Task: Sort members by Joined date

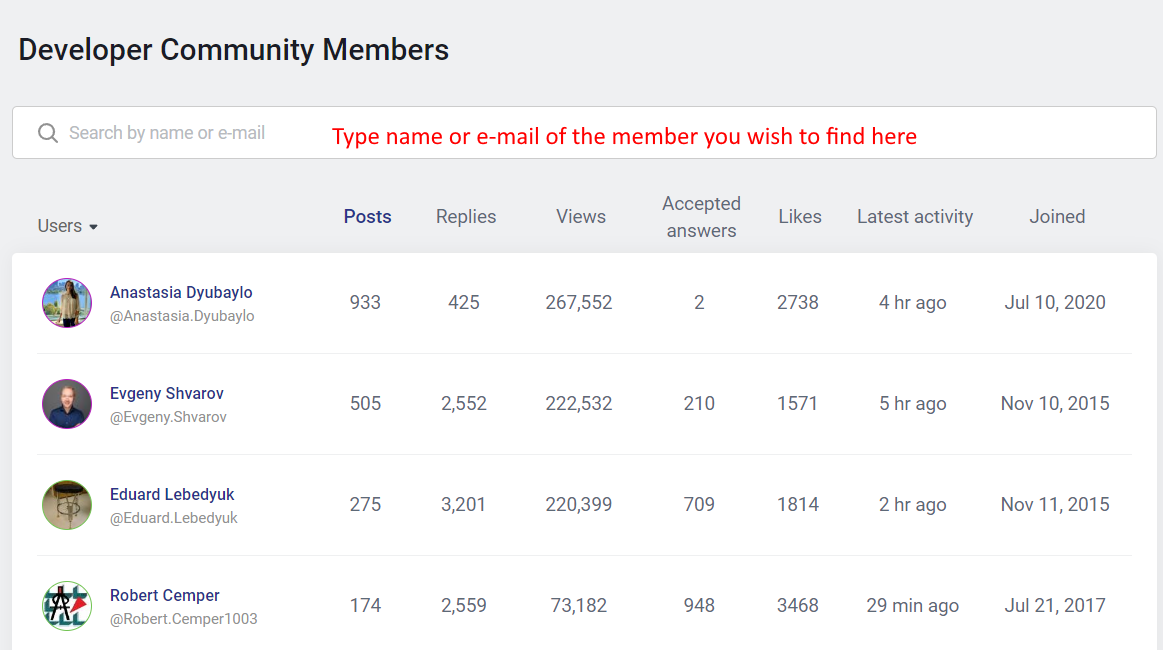Action: click(1057, 217)
